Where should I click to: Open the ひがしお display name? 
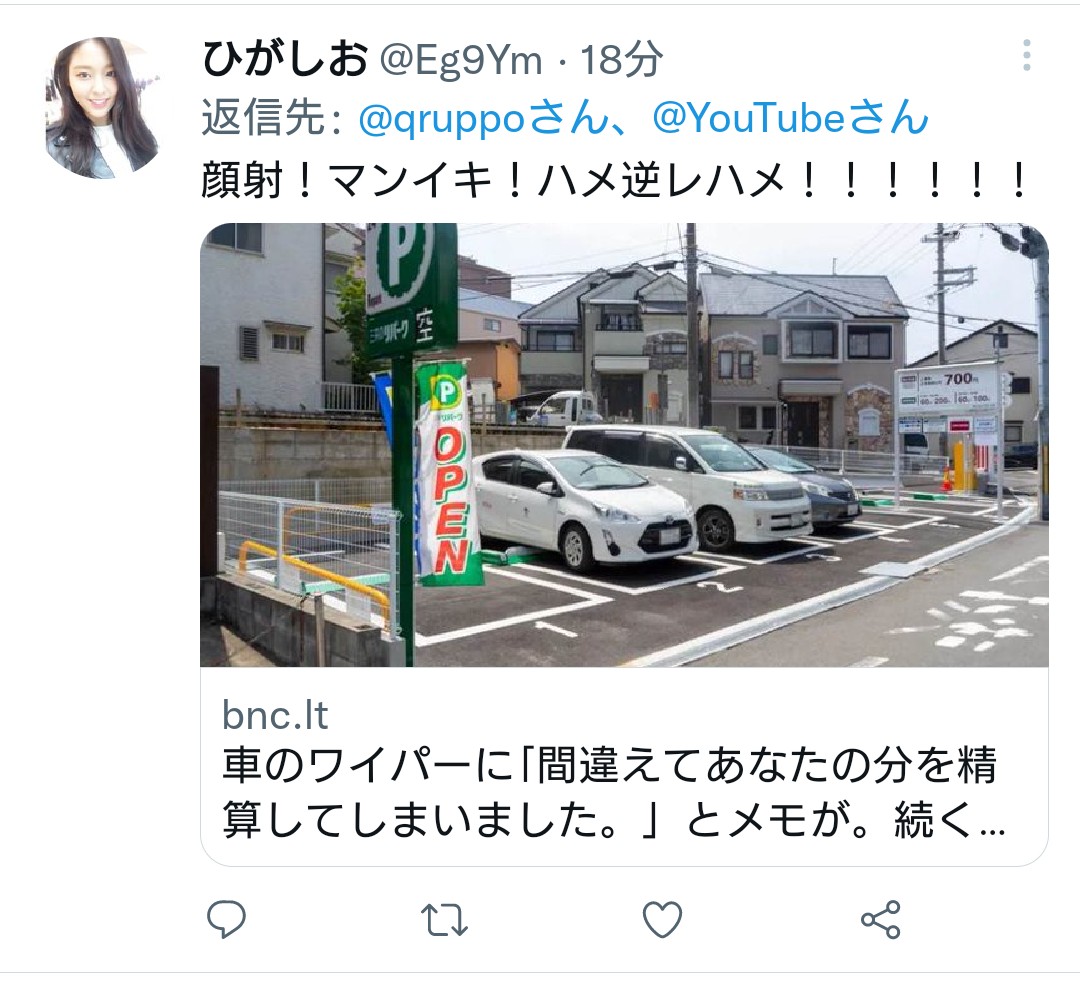tap(285, 59)
